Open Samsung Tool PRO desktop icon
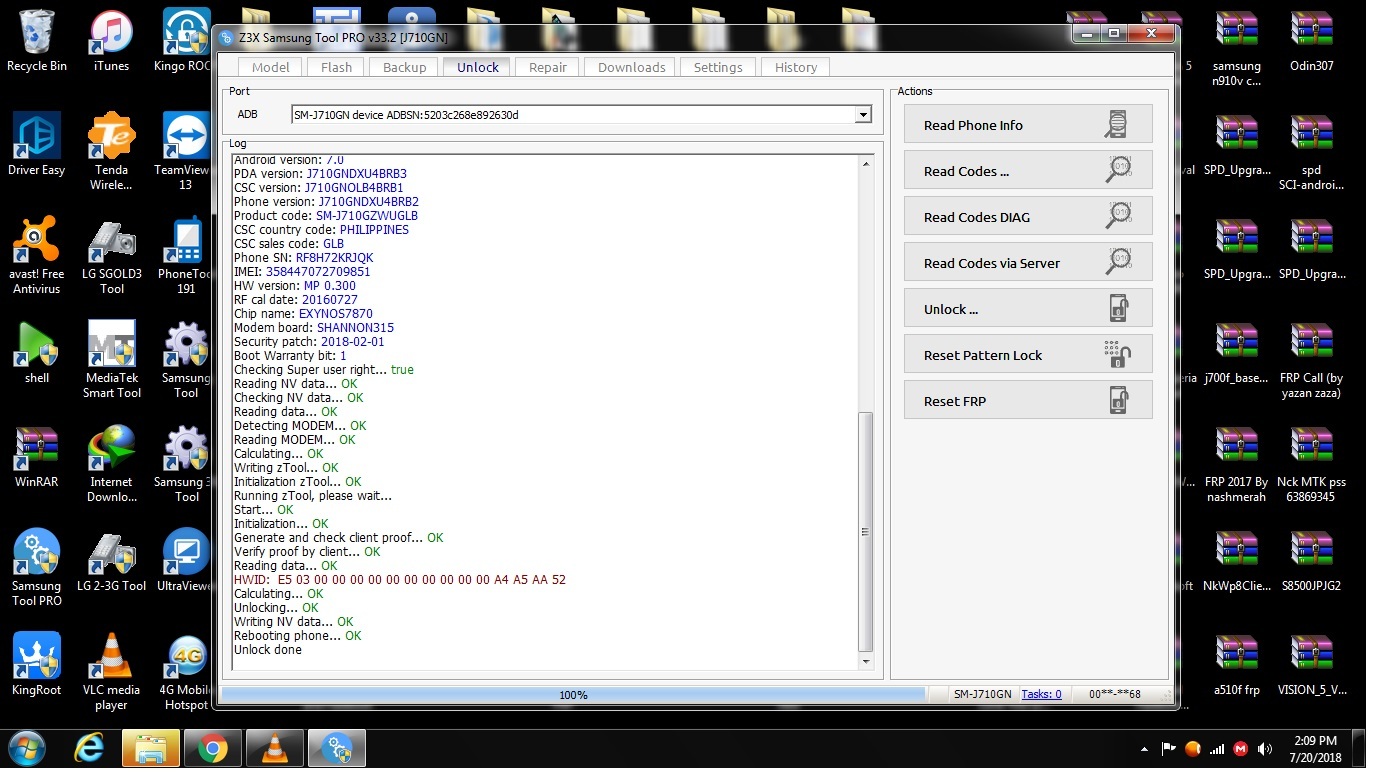The width and height of the screenshot is (1376, 783). 37,568
